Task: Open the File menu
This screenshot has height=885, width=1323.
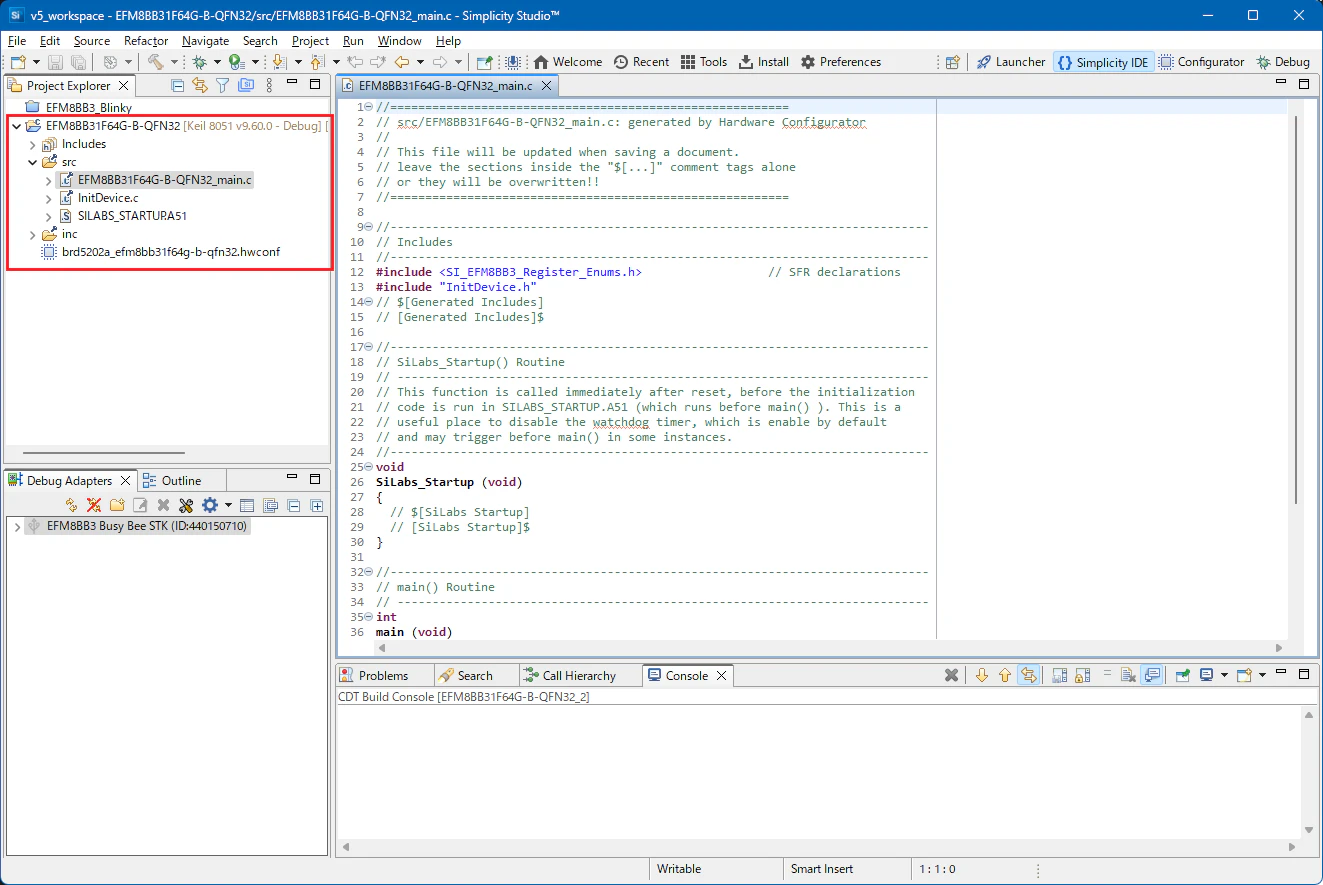Action: 17,41
